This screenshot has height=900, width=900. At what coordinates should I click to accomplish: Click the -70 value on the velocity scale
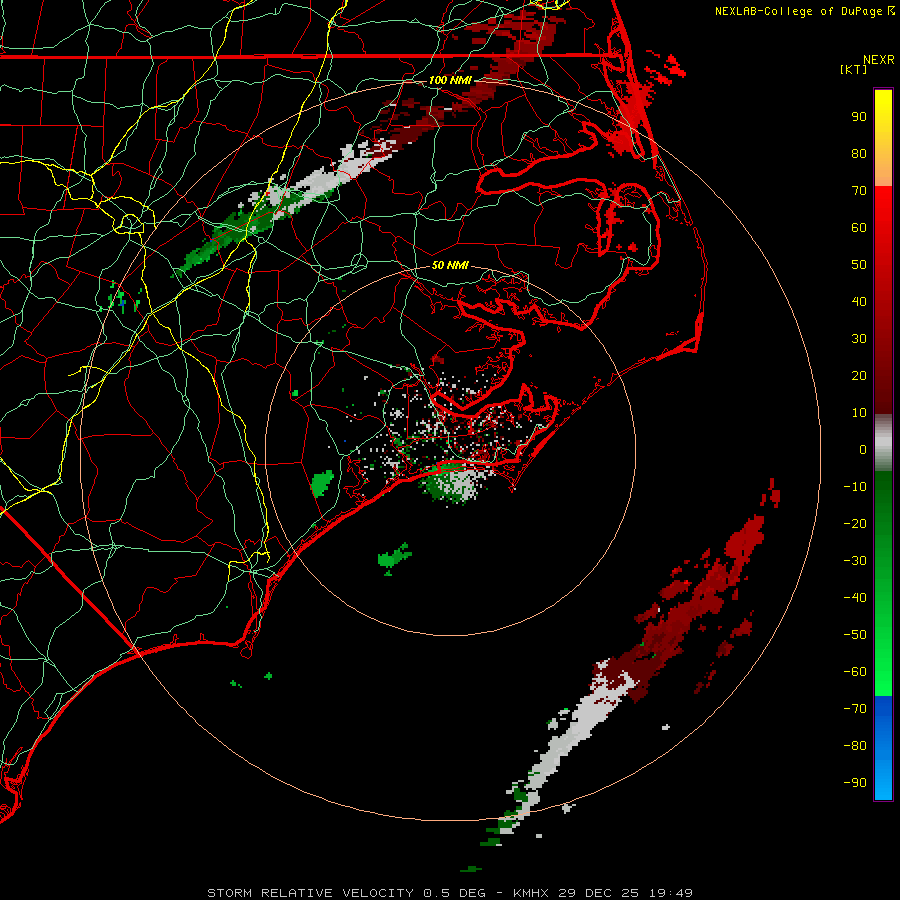855,709
